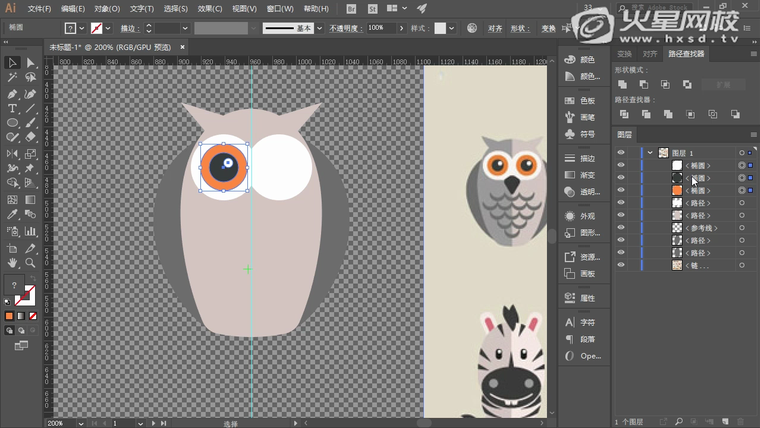Viewport: 760px width, 428px height.
Task: Click the orange fill swatch below the toolbar
Action: (x=9, y=316)
